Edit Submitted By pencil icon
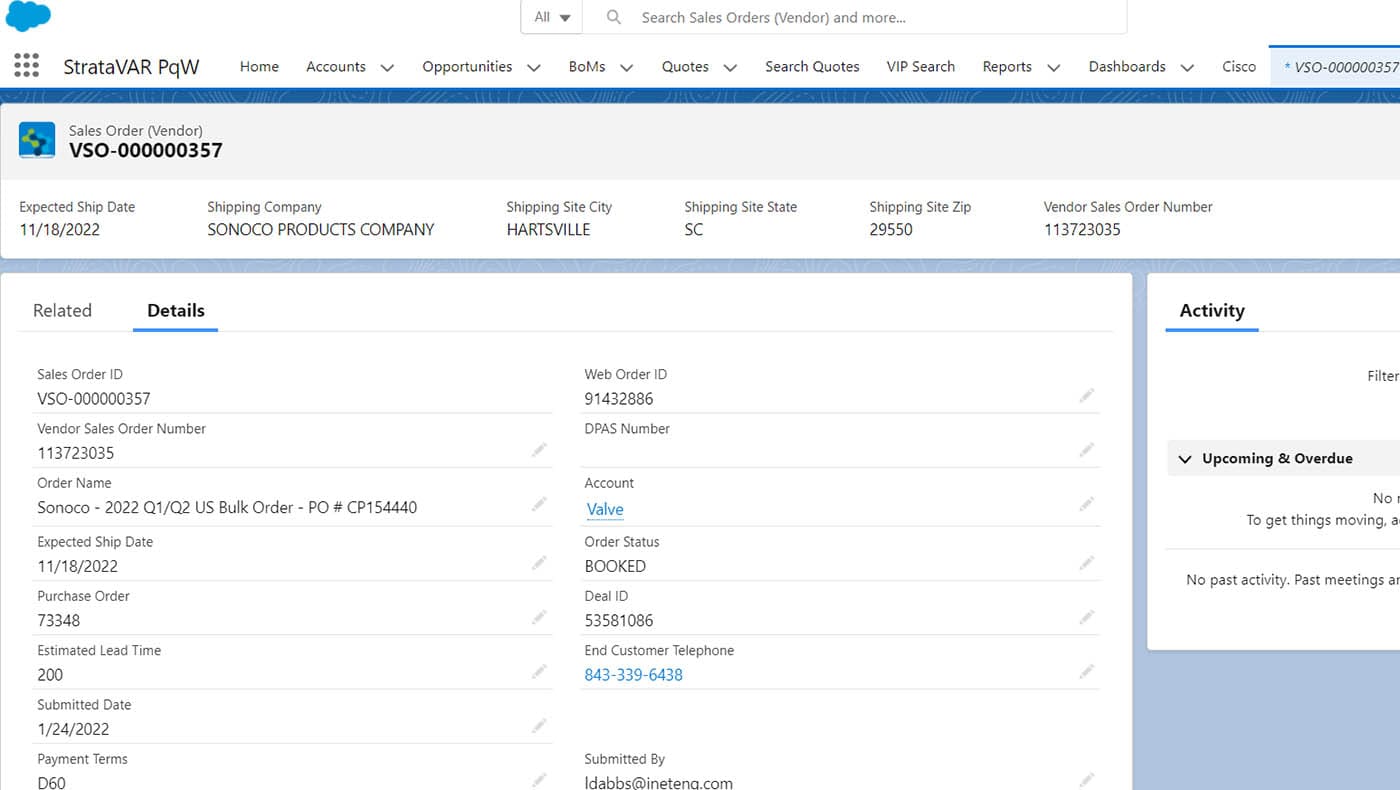The image size is (1400, 790). coord(1087,780)
